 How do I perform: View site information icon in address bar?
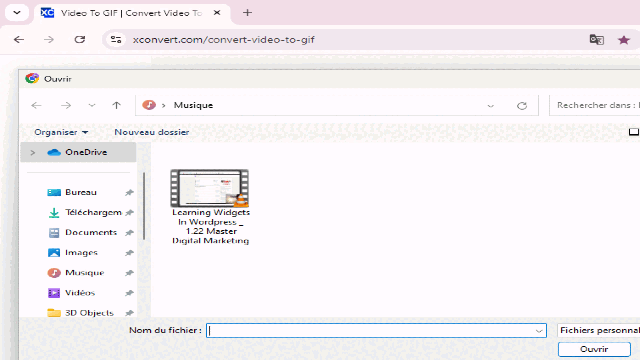[116, 40]
